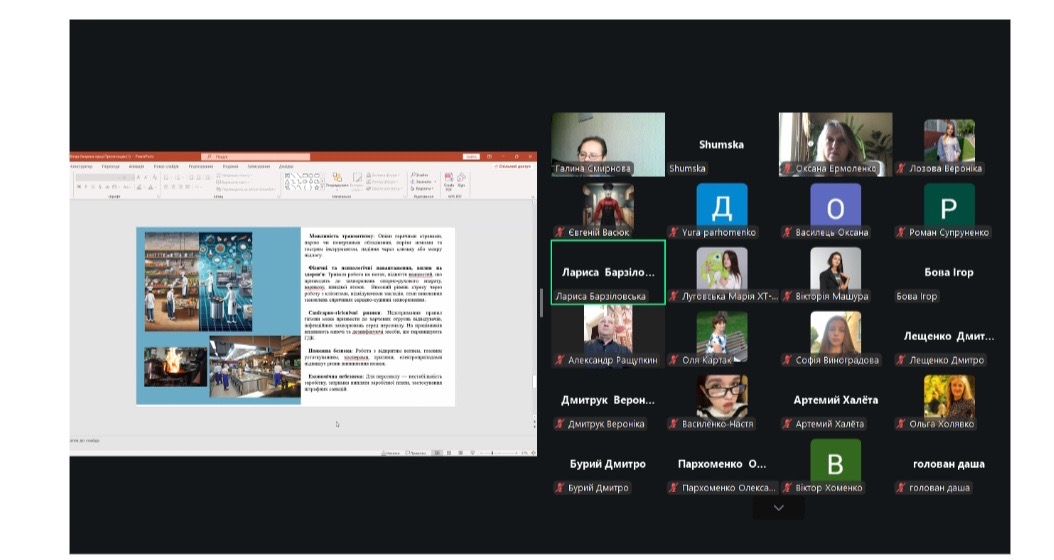The height and width of the screenshot is (560, 1054).
Task: Click the muted microphone icon beside Віктор Хоменко
Action: (x=787, y=488)
